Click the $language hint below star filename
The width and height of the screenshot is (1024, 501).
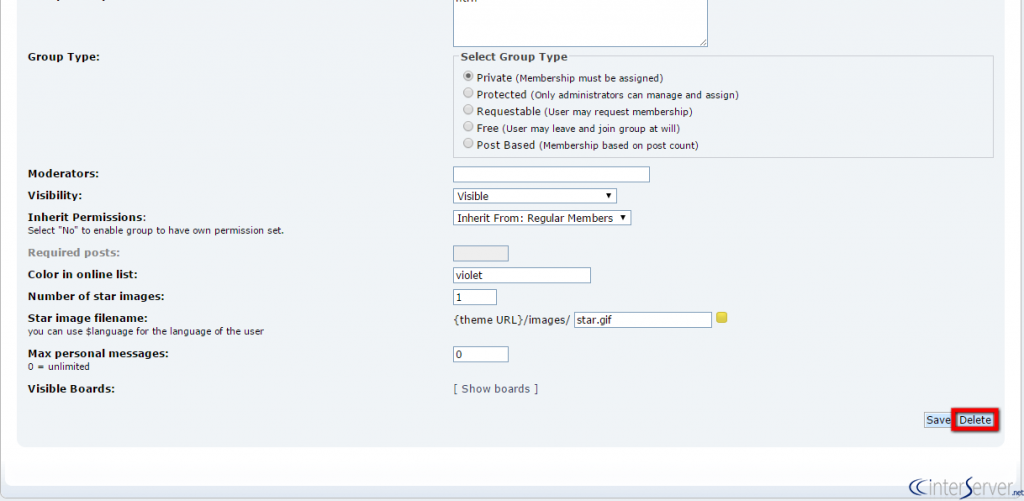point(146,331)
